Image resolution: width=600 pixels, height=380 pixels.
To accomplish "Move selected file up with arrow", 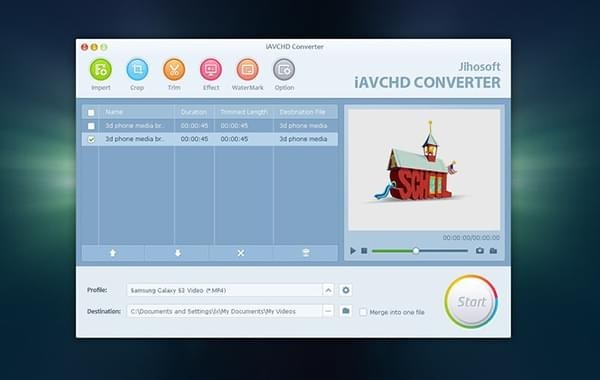I will coord(113,253).
